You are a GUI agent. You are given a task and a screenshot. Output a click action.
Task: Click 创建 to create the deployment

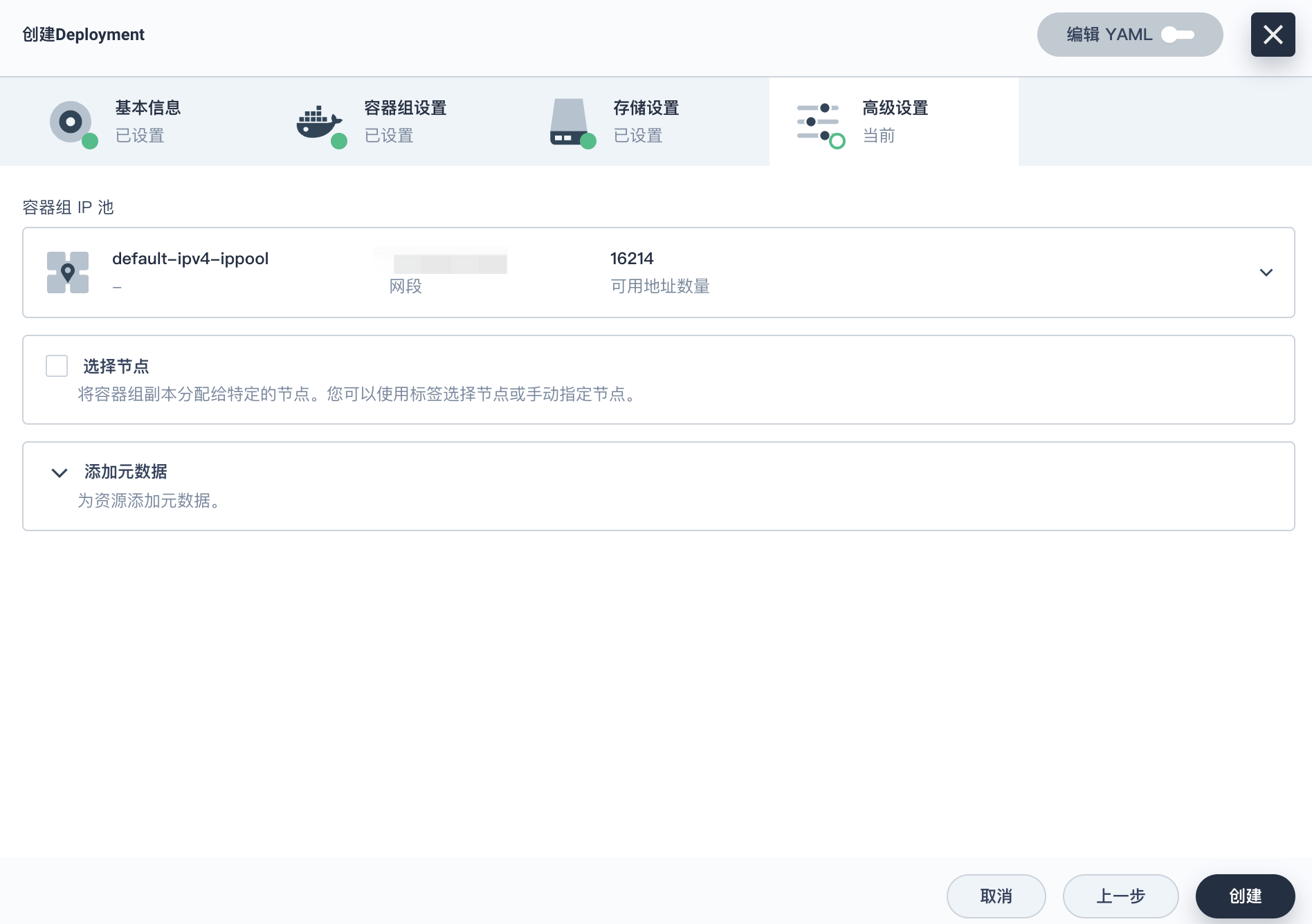click(x=1245, y=896)
